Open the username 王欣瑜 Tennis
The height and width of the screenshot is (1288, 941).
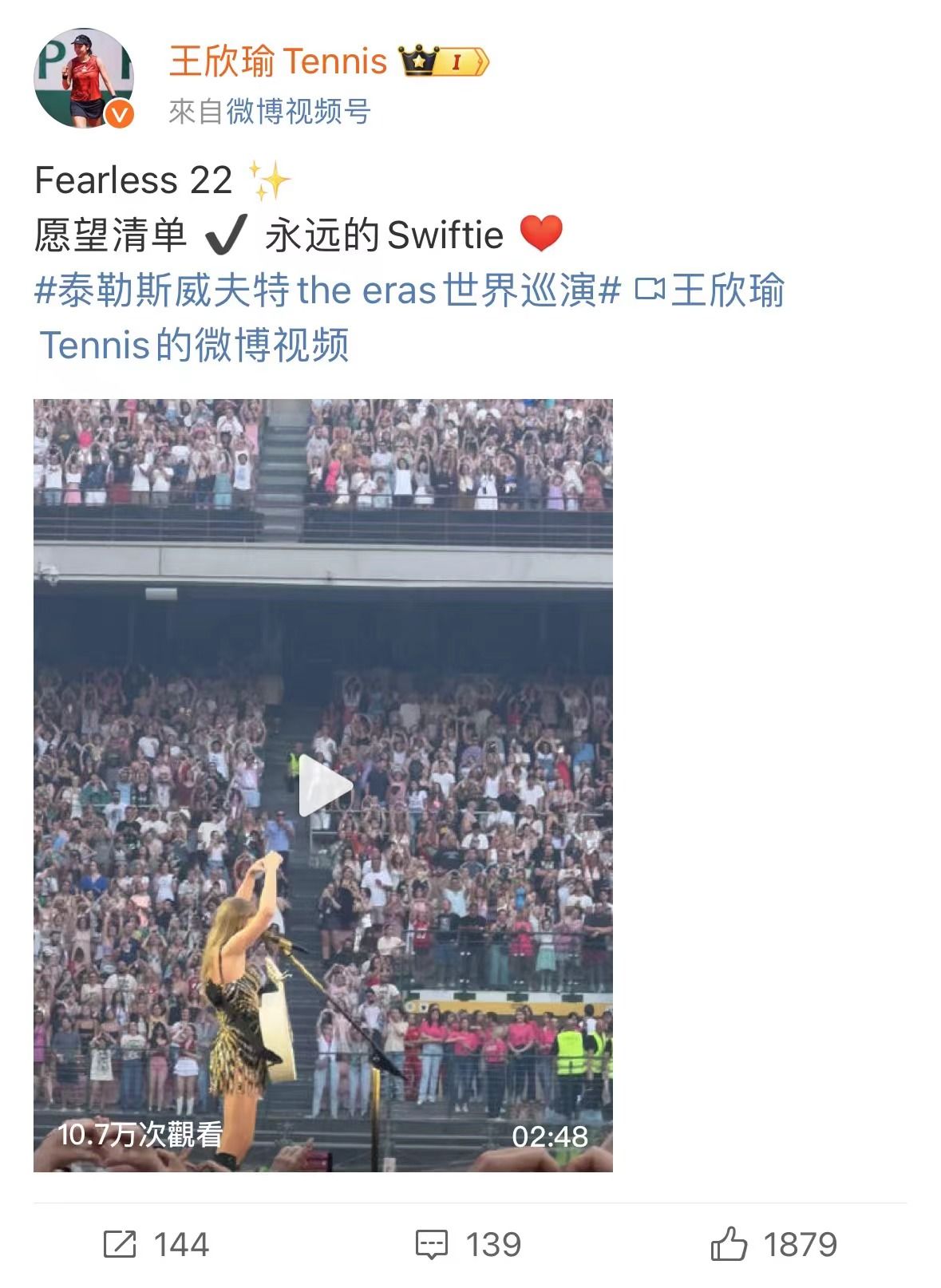coord(278,61)
